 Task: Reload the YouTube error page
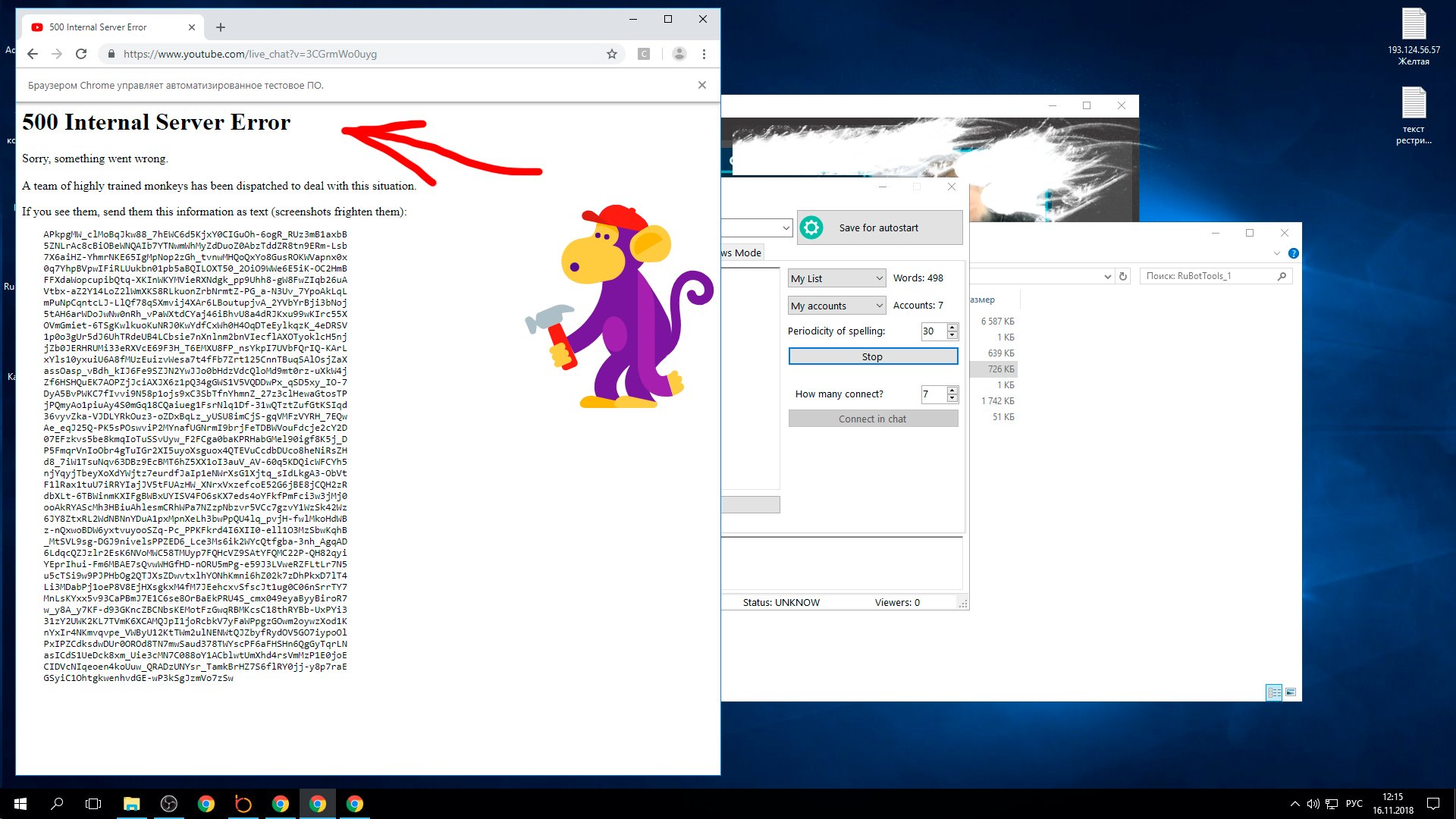click(81, 54)
